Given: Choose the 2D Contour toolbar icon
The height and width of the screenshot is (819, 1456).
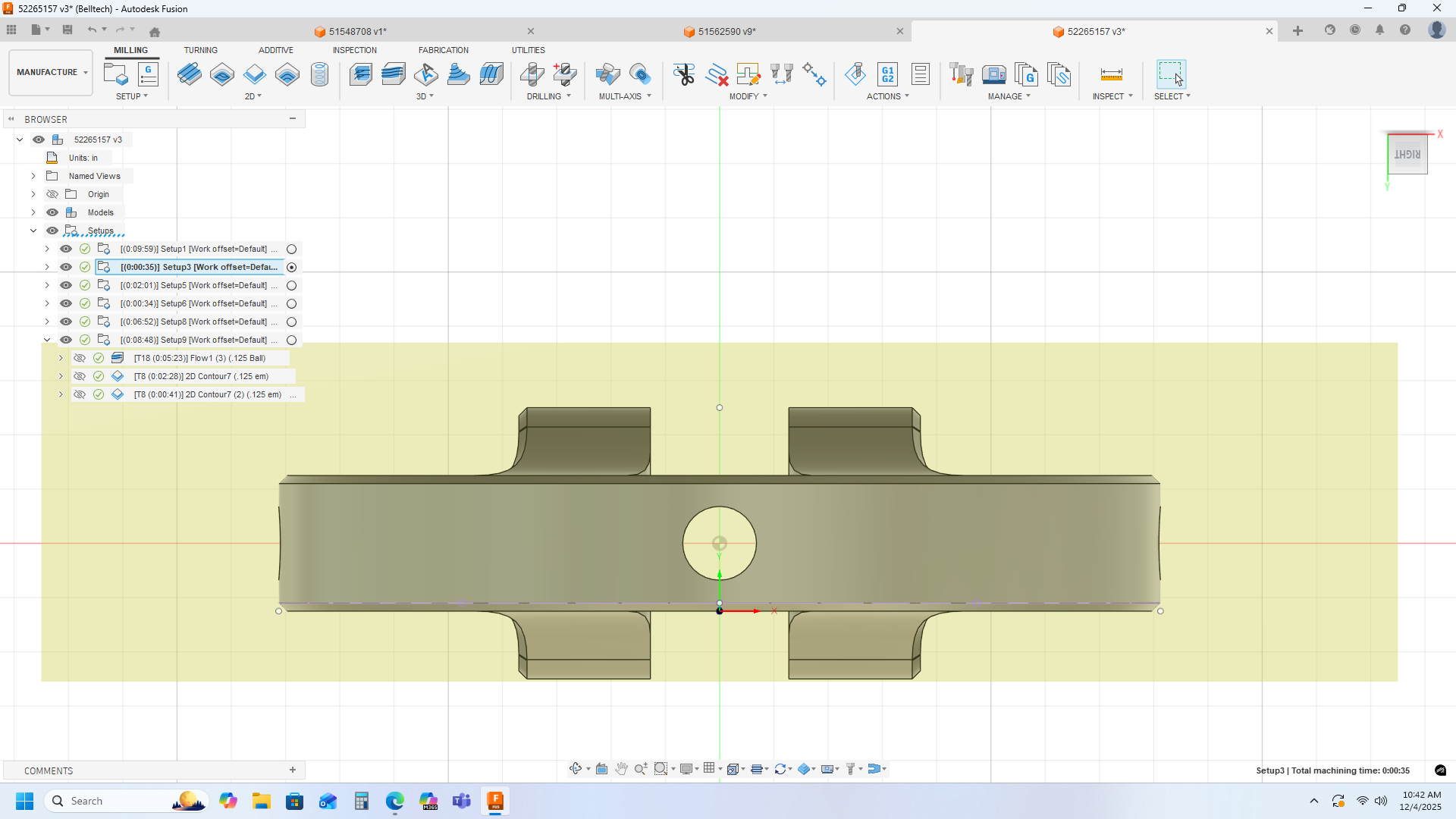Looking at the screenshot, I should (x=255, y=74).
